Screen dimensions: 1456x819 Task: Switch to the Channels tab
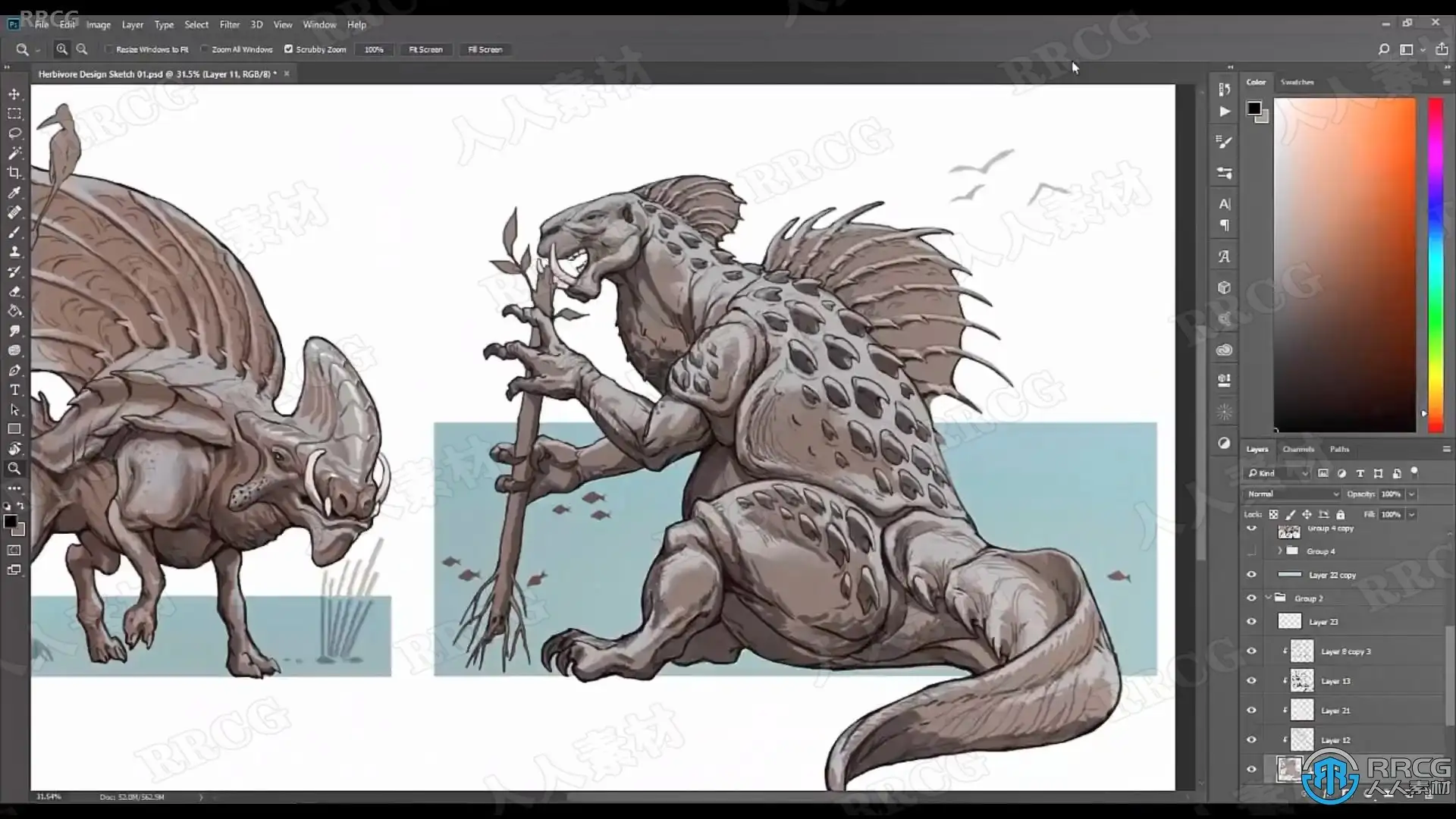click(1298, 449)
